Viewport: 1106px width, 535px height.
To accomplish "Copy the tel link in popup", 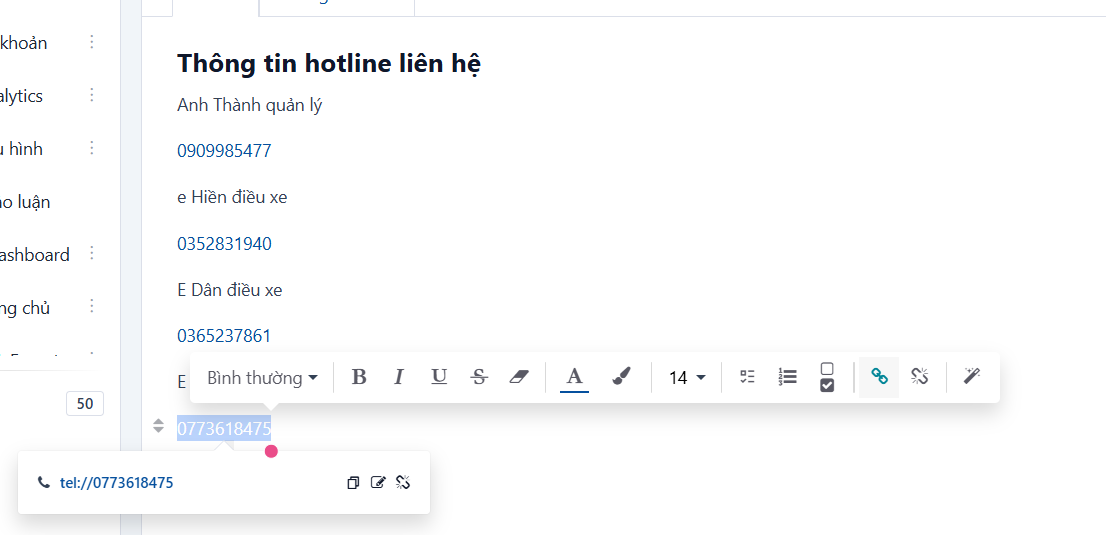I will (x=353, y=483).
